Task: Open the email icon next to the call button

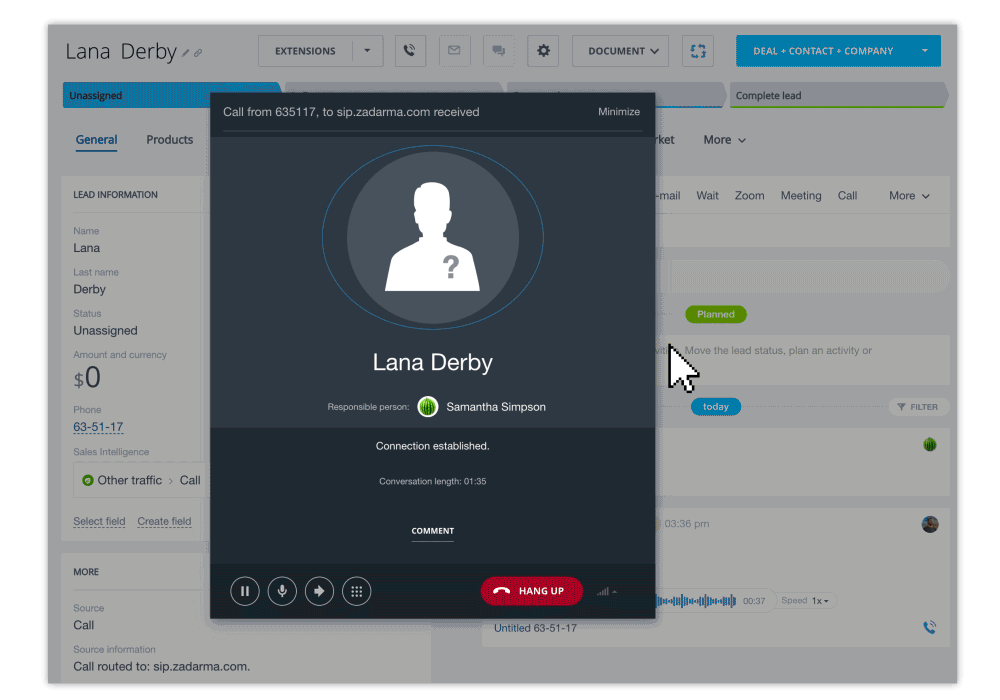Action: pos(454,50)
